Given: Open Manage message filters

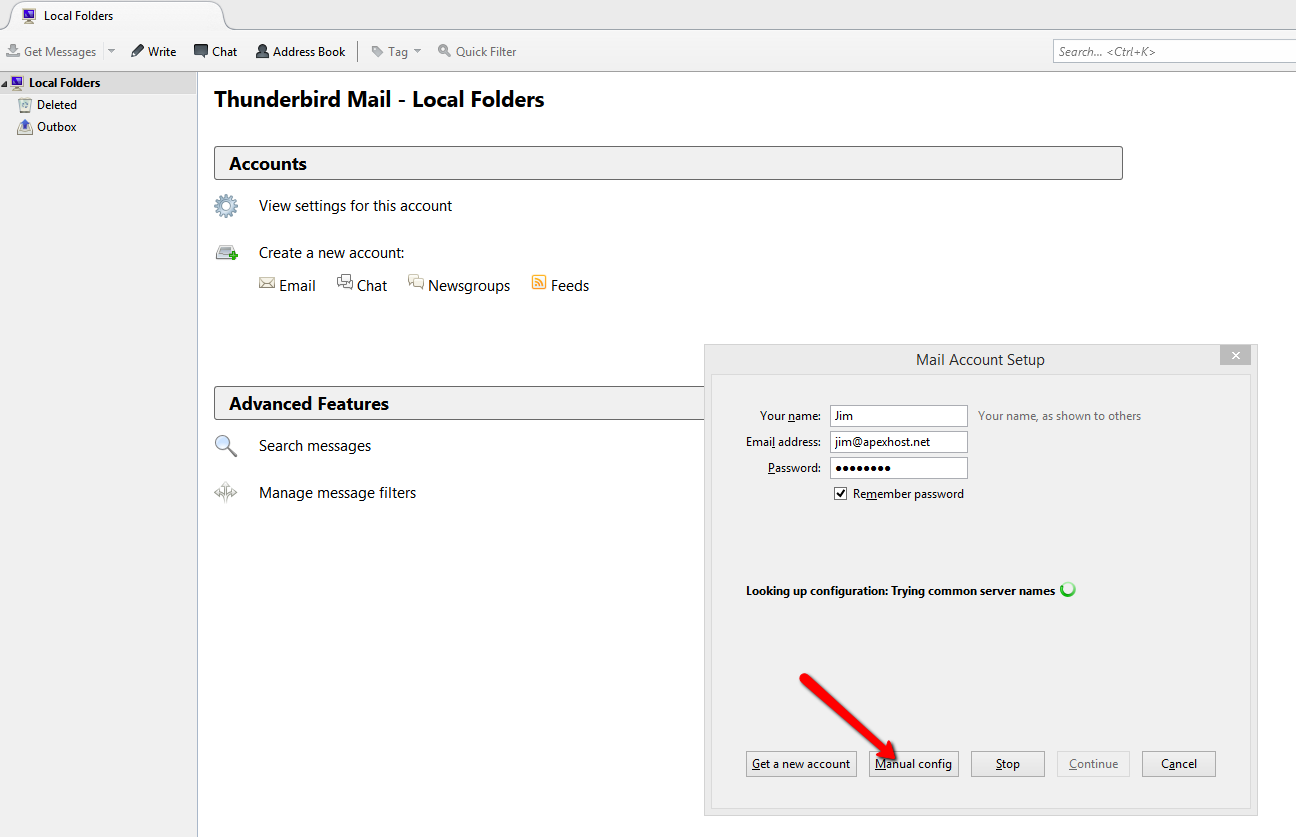Looking at the screenshot, I should 337,493.
